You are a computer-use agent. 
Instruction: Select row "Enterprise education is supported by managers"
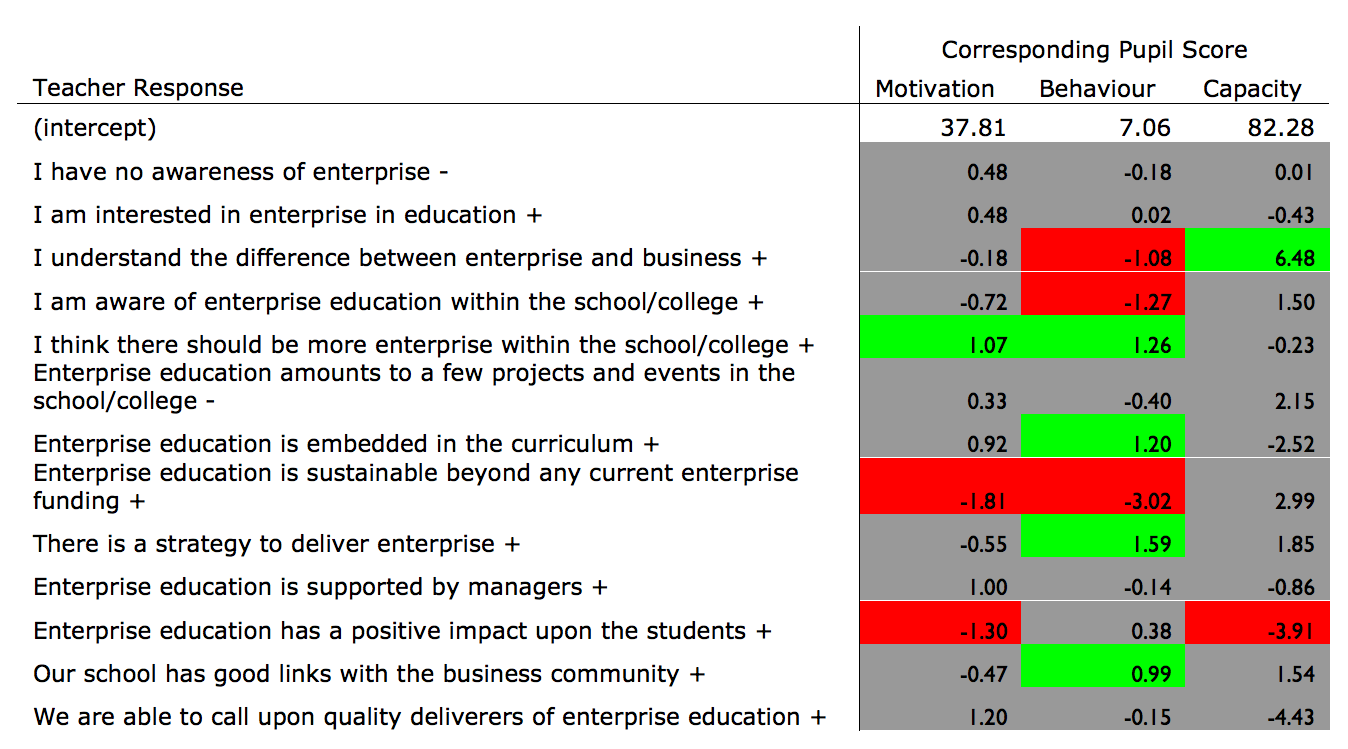coord(319,587)
